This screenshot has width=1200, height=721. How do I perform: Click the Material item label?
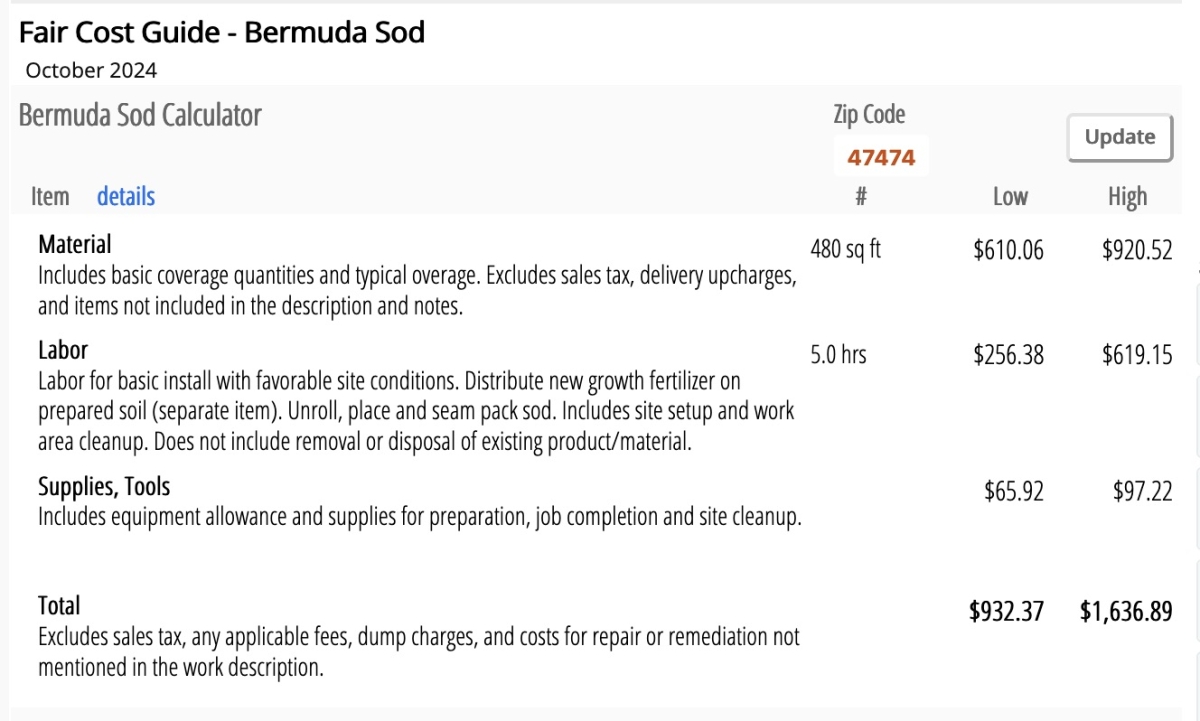click(x=75, y=244)
